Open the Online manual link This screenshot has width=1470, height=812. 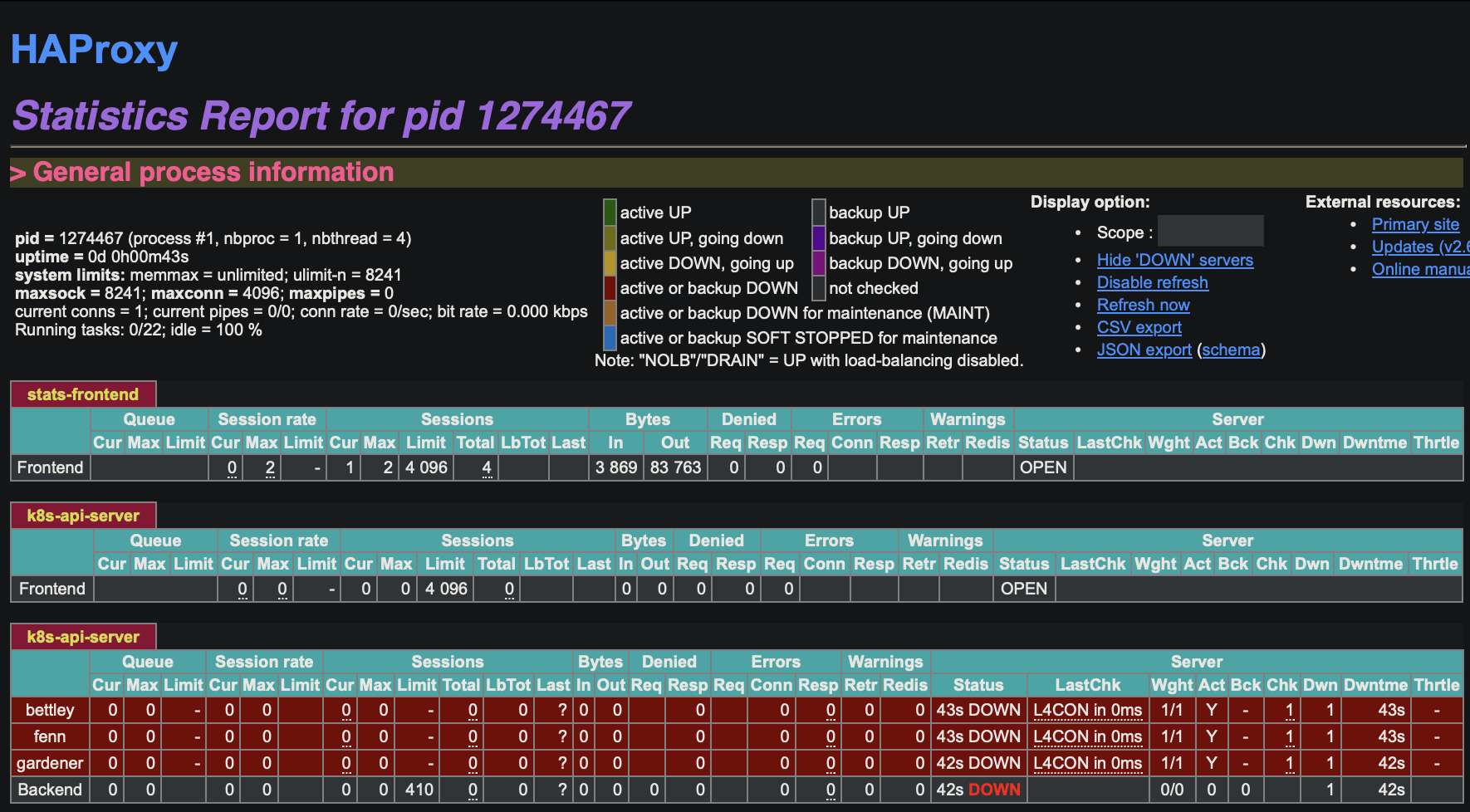1420,269
